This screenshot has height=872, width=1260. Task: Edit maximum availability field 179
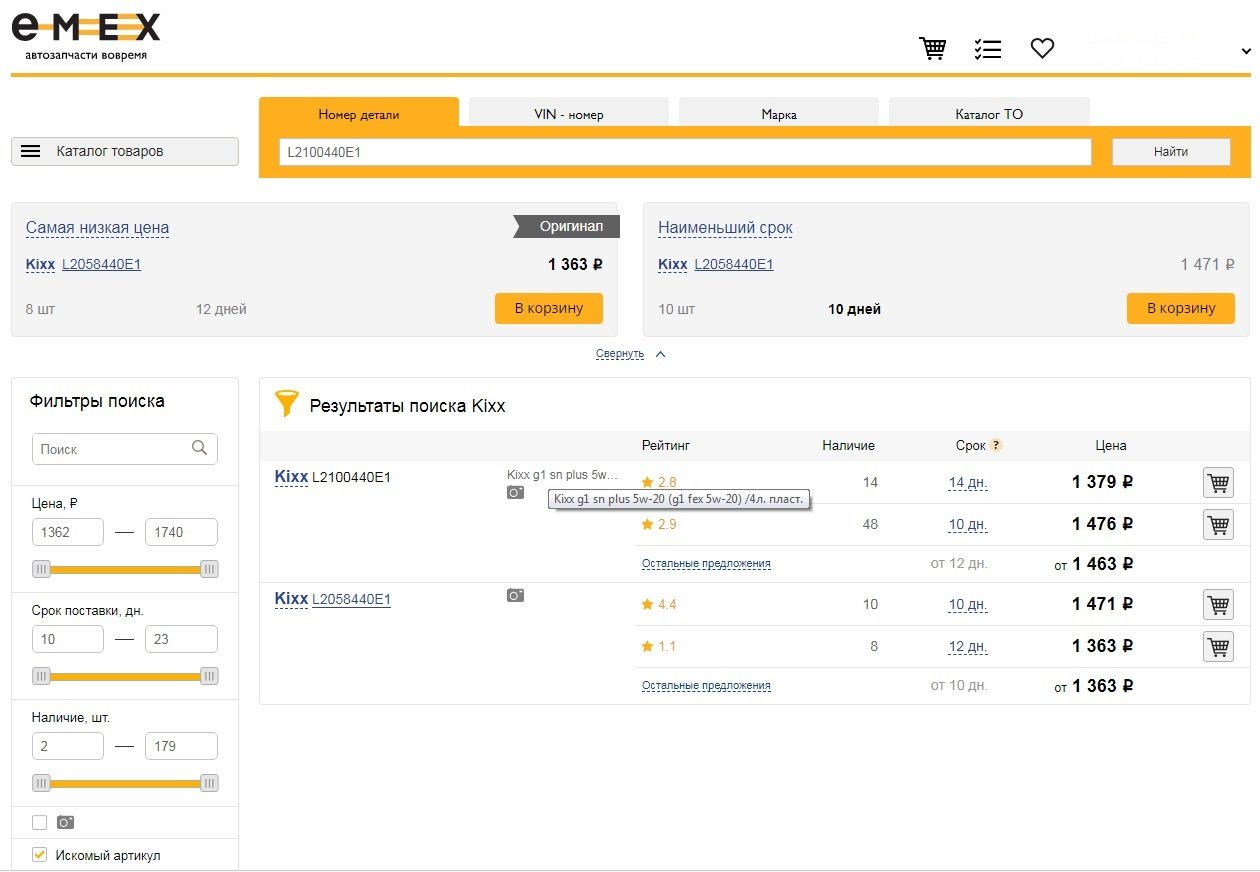181,746
